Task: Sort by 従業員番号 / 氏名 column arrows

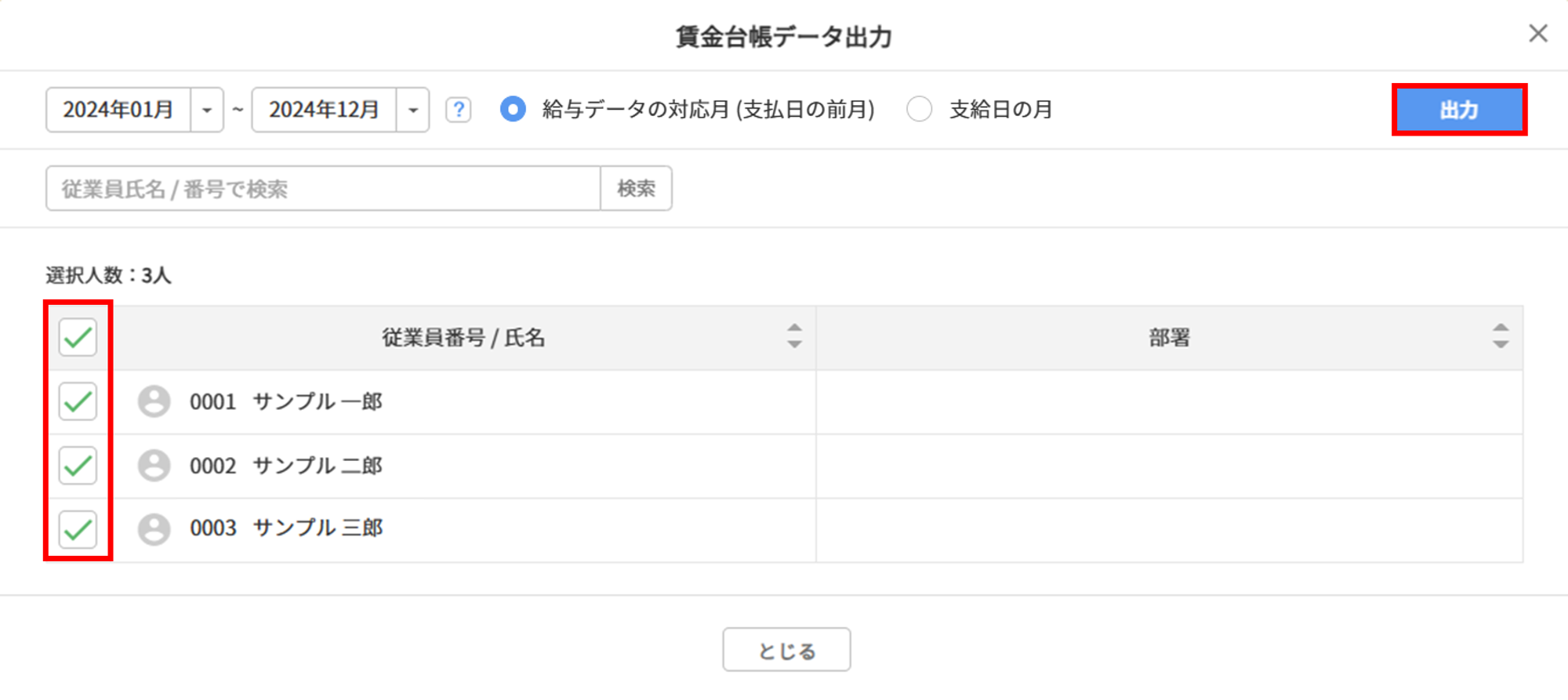Action: point(794,336)
